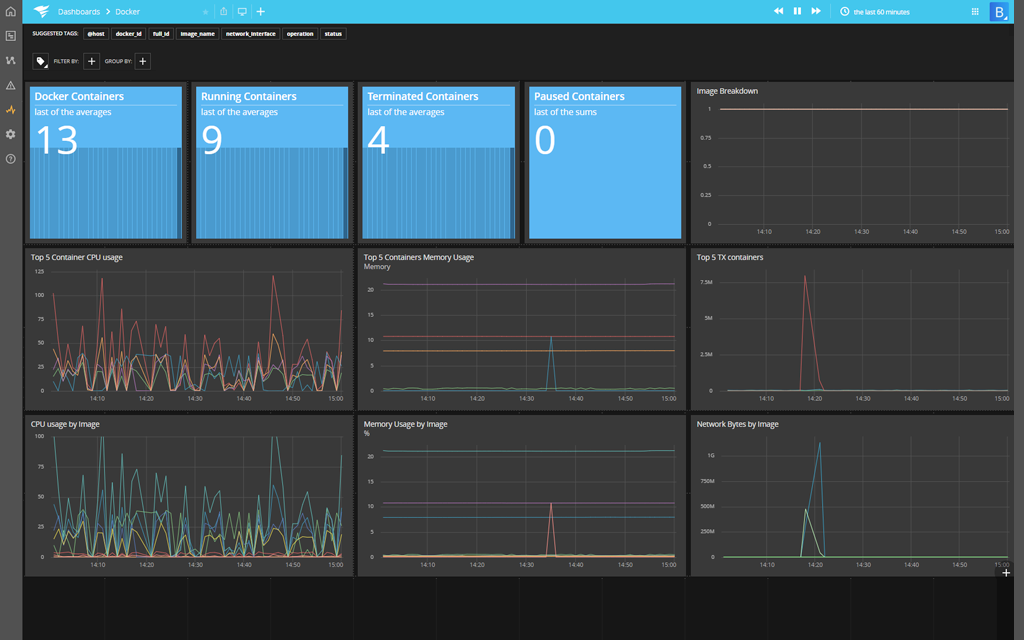The image size is (1024, 640).
Task: Open the user avatar marked B
Action: pyautogui.click(x=999, y=12)
